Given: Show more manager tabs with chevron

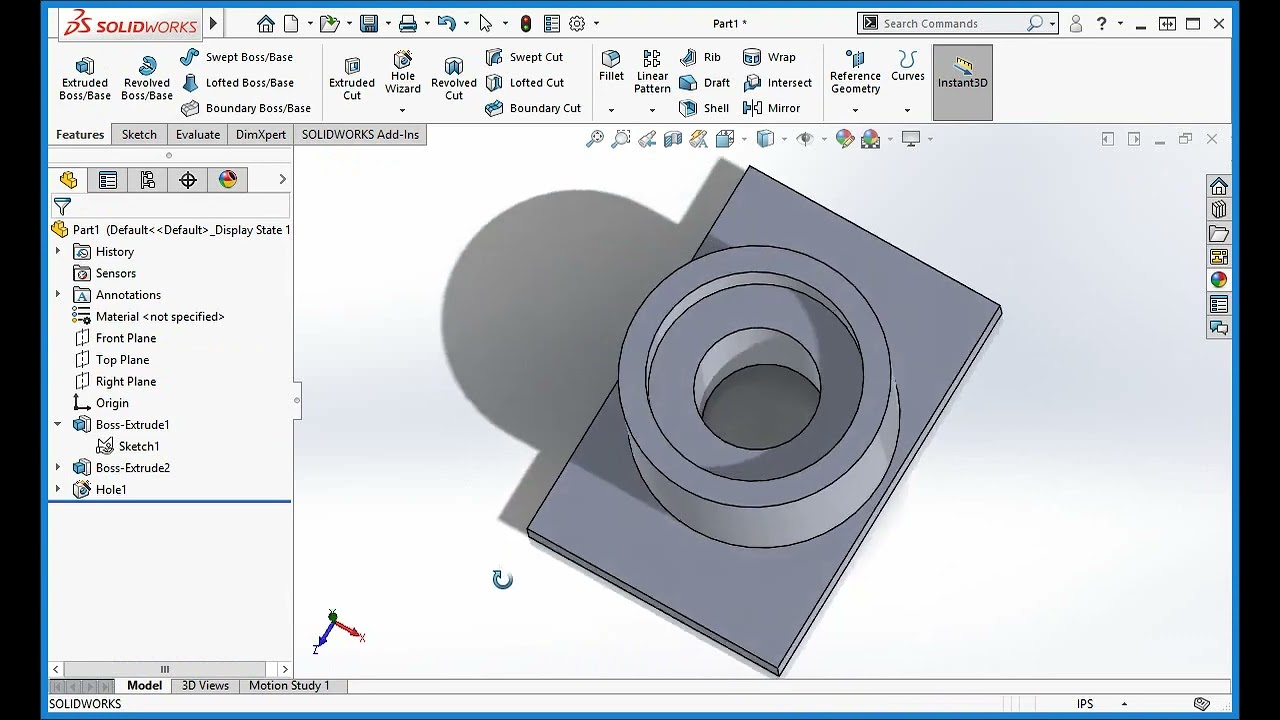Looking at the screenshot, I should (x=282, y=180).
